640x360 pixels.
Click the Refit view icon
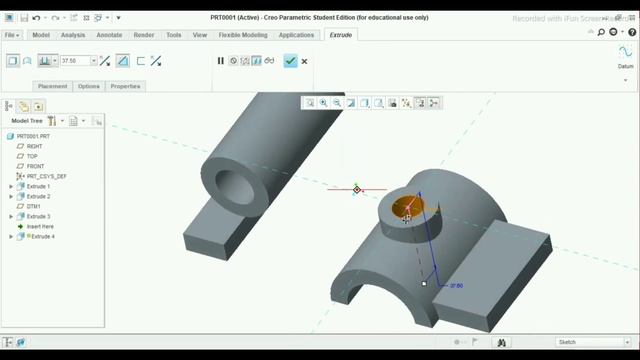(310, 103)
